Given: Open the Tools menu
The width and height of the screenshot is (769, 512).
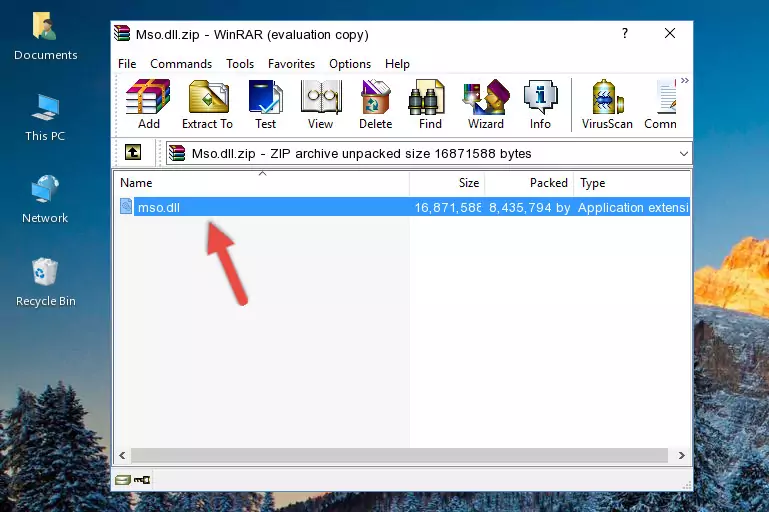Looking at the screenshot, I should tap(240, 64).
